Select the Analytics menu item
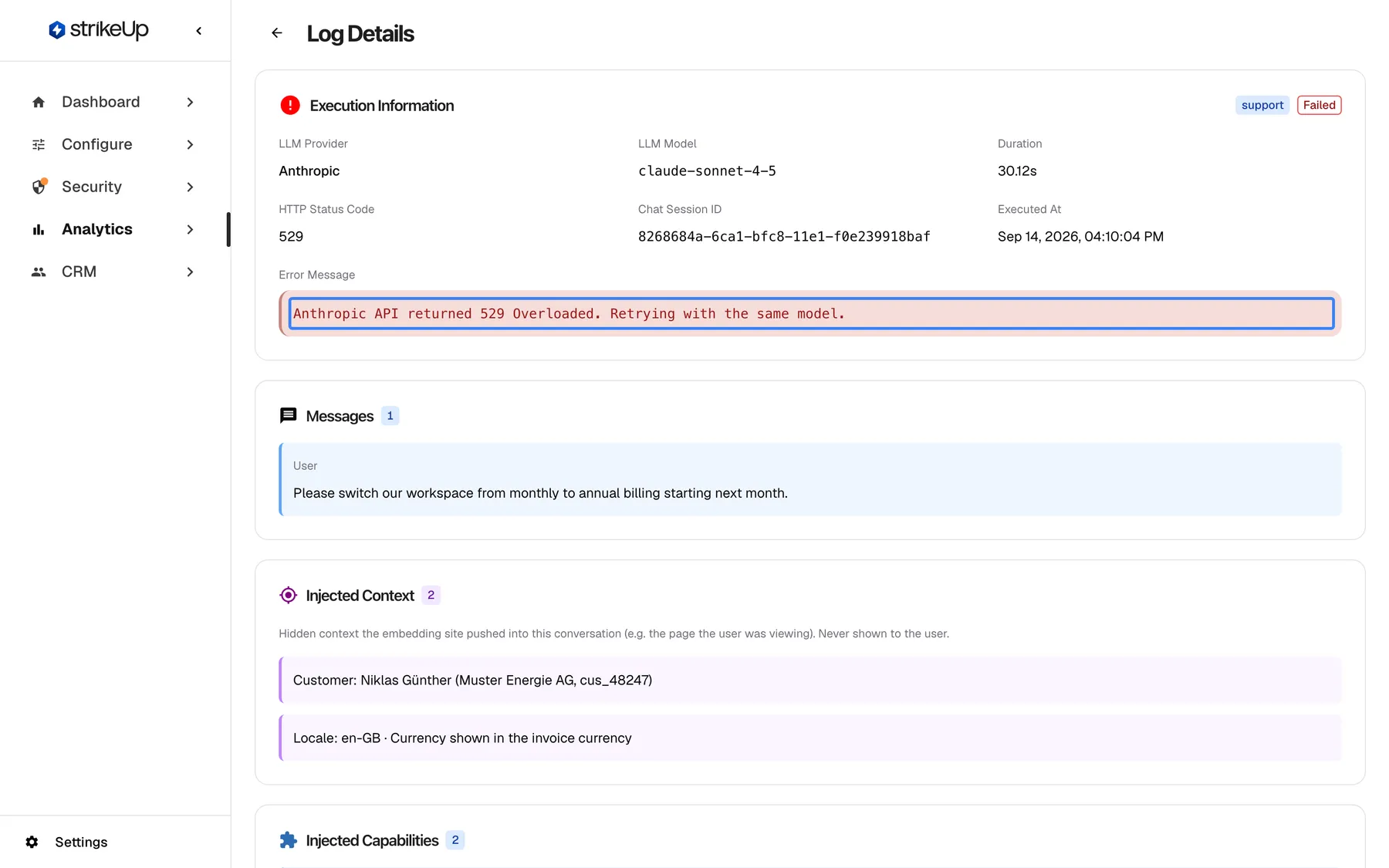The height and width of the screenshot is (868, 1389). click(x=114, y=229)
